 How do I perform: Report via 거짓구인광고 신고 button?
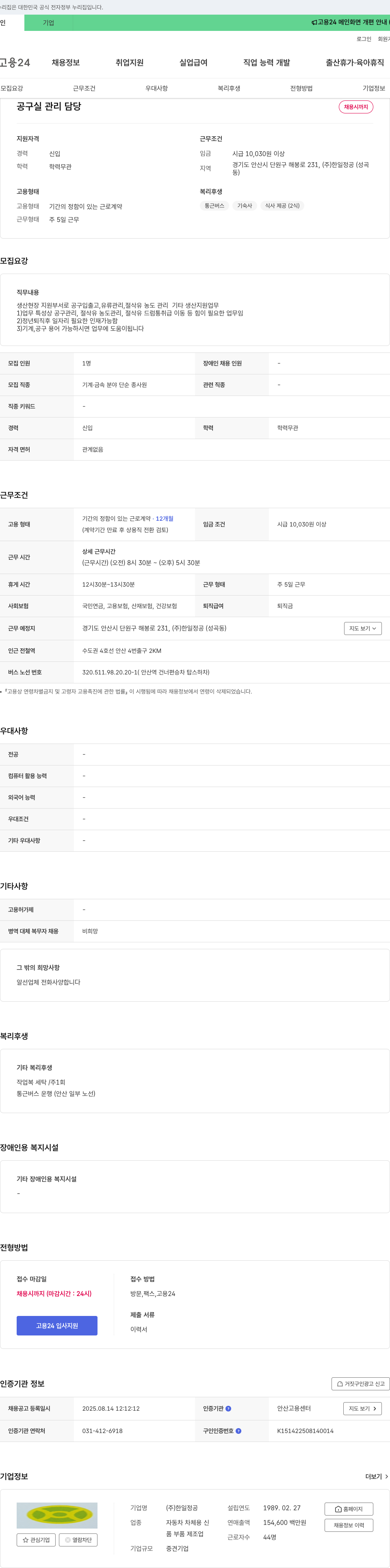point(360,1383)
